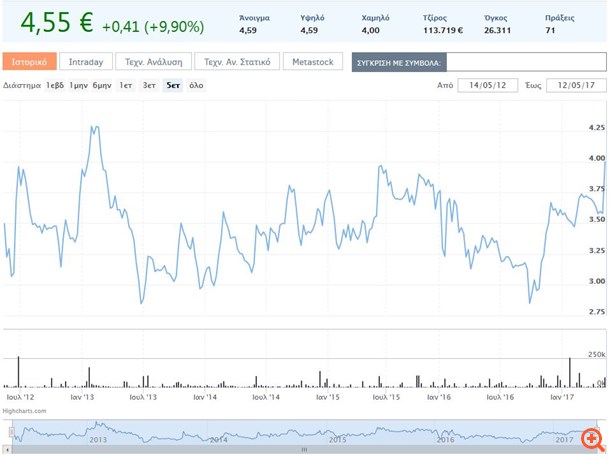Viewport: 610px width, 457px height.
Task: Open the Τεχν. Ανάλυση tab
Action: click(x=154, y=62)
